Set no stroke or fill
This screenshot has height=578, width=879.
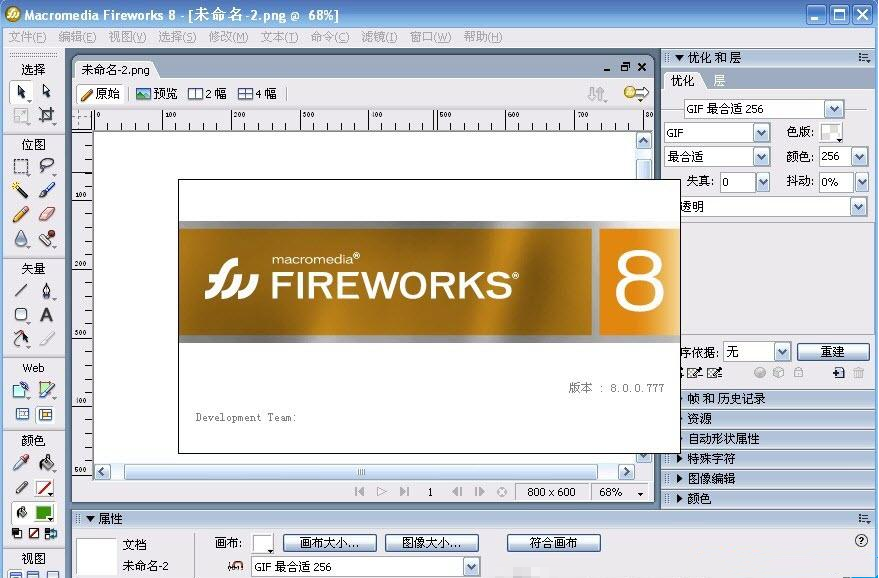[x=34, y=533]
